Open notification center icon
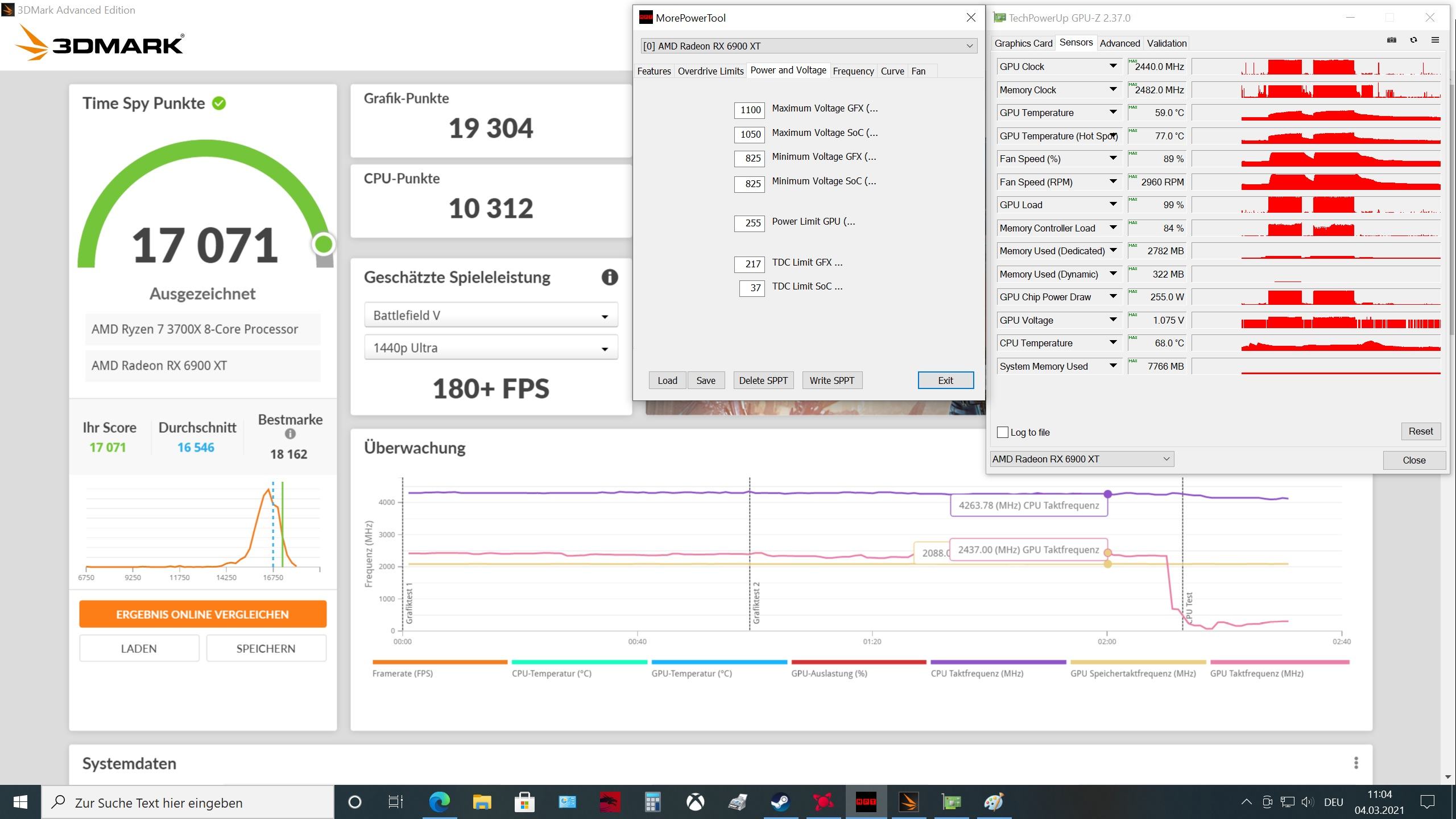Viewport: 1456px width, 819px height. pos(1428,802)
